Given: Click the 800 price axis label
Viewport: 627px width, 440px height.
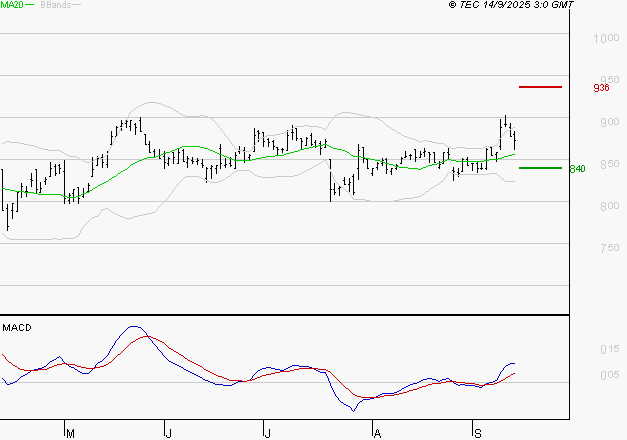Looking at the screenshot, I should coord(610,206).
